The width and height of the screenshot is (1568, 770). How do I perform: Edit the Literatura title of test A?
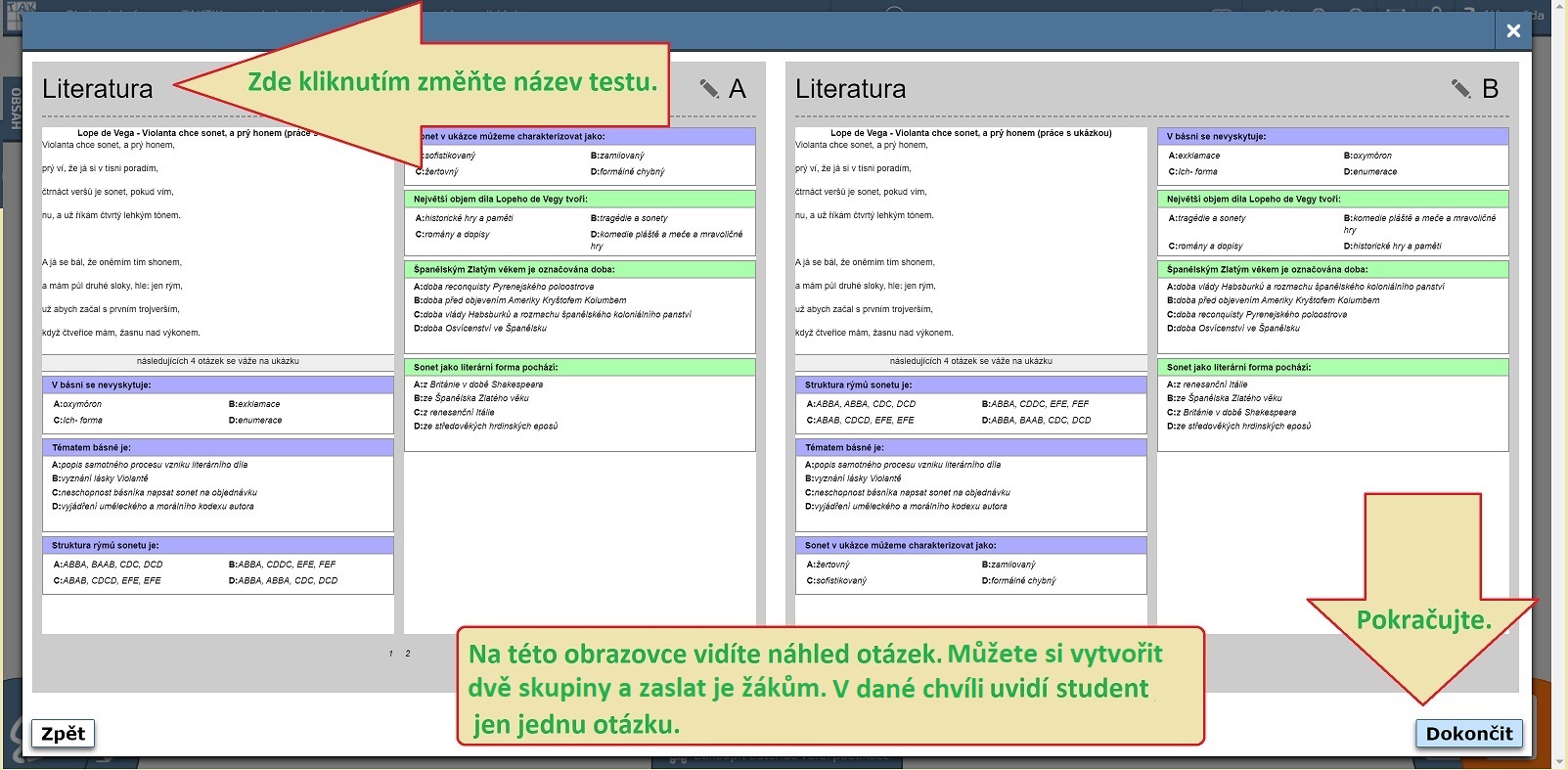coord(98,89)
